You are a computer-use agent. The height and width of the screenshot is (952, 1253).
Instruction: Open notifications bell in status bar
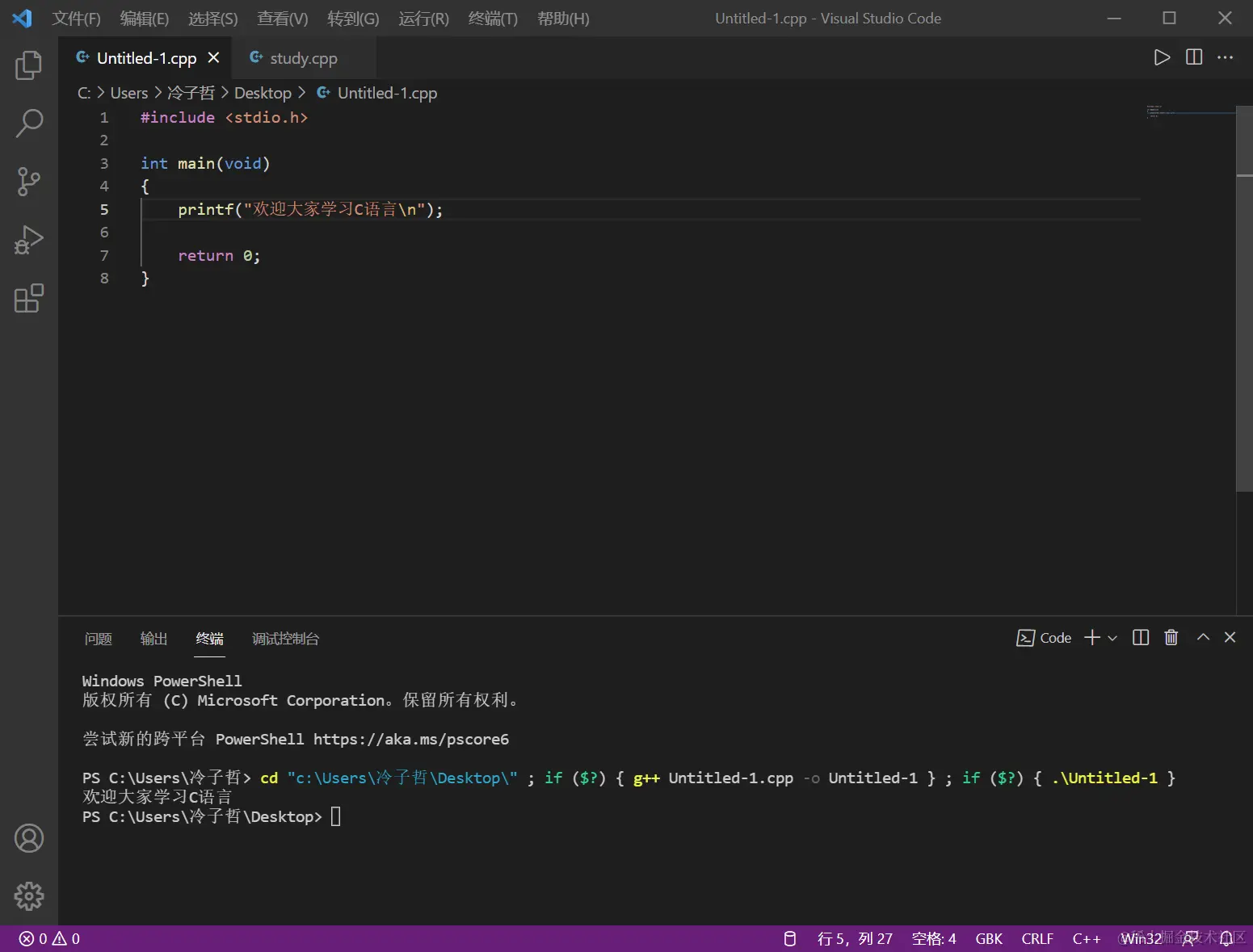(x=1226, y=938)
